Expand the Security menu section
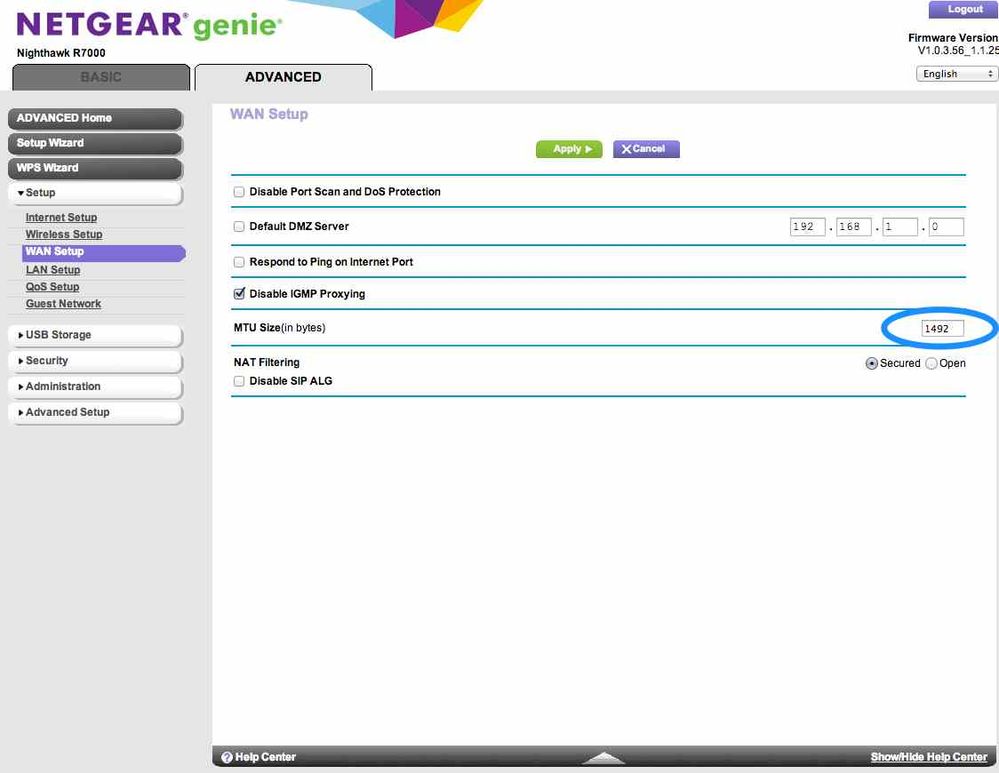The image size is (999, 773). (95, 361)
